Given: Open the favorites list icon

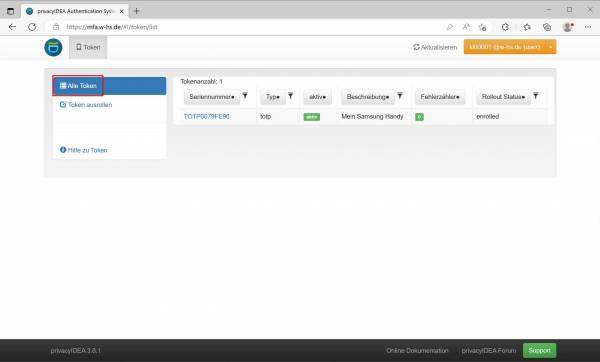Looking at the screenshot, I should 527,27.
